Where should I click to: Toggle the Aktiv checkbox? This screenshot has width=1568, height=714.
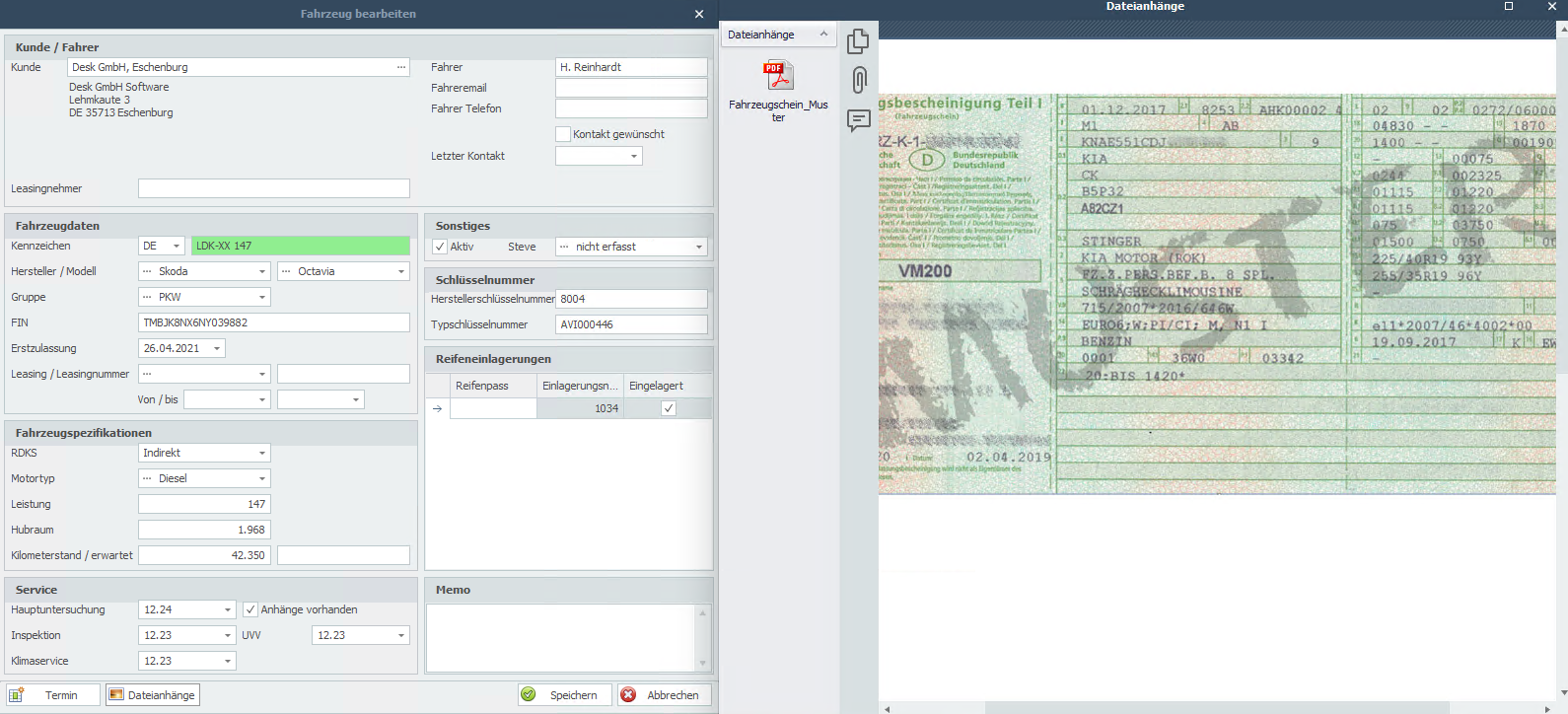coord(440,247)
